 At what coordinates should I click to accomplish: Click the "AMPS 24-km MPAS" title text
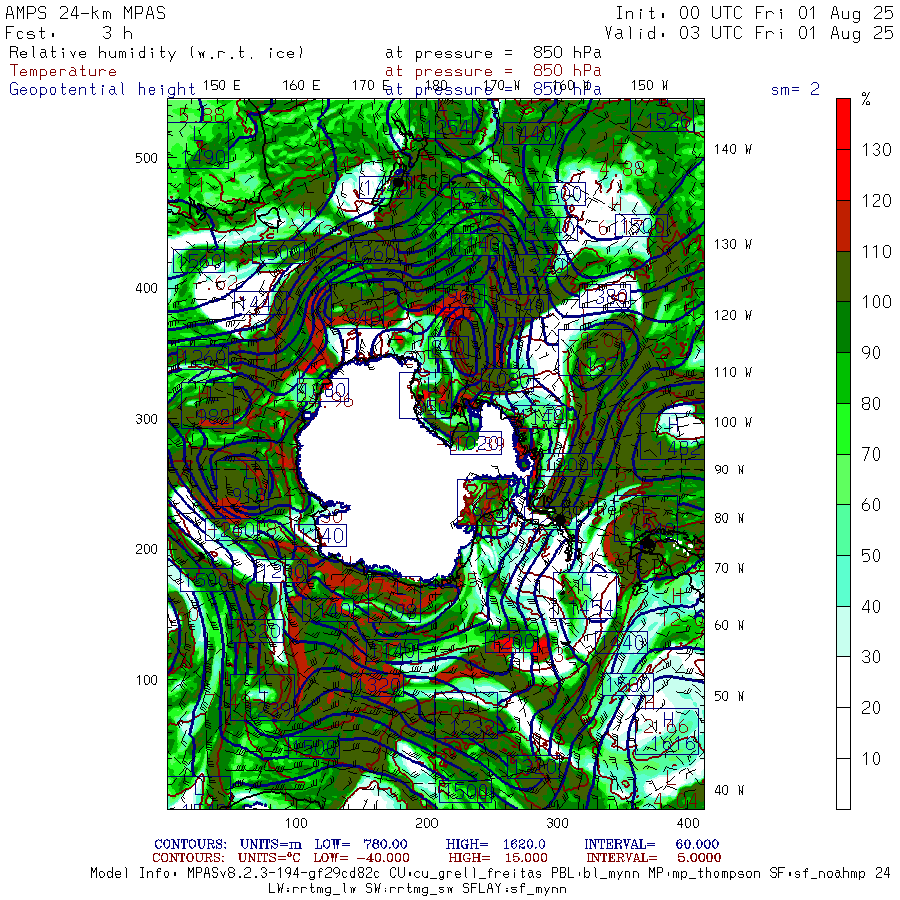coord(86,13)
